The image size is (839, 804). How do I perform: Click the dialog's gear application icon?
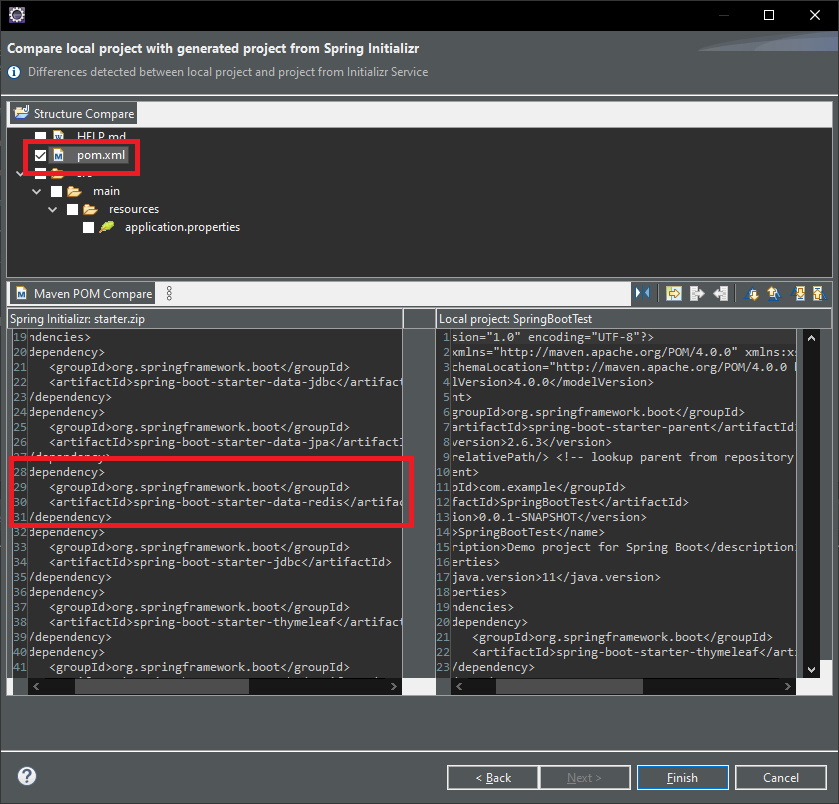(17, 14)
